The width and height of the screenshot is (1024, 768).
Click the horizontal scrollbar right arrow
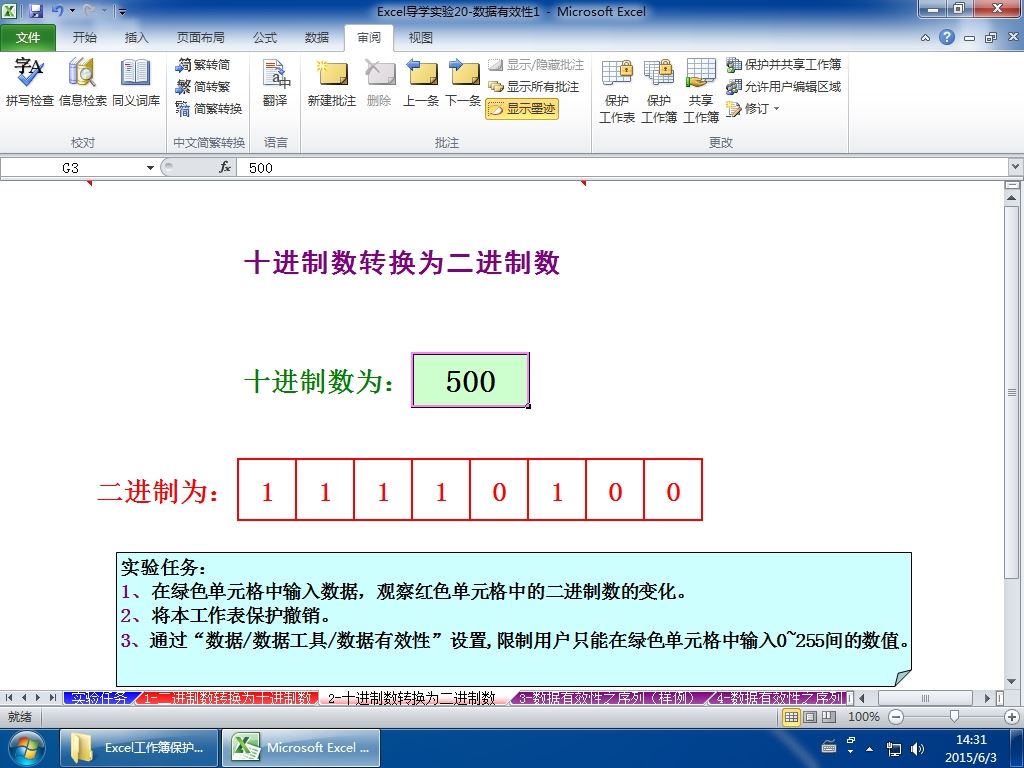coord(987,698)
